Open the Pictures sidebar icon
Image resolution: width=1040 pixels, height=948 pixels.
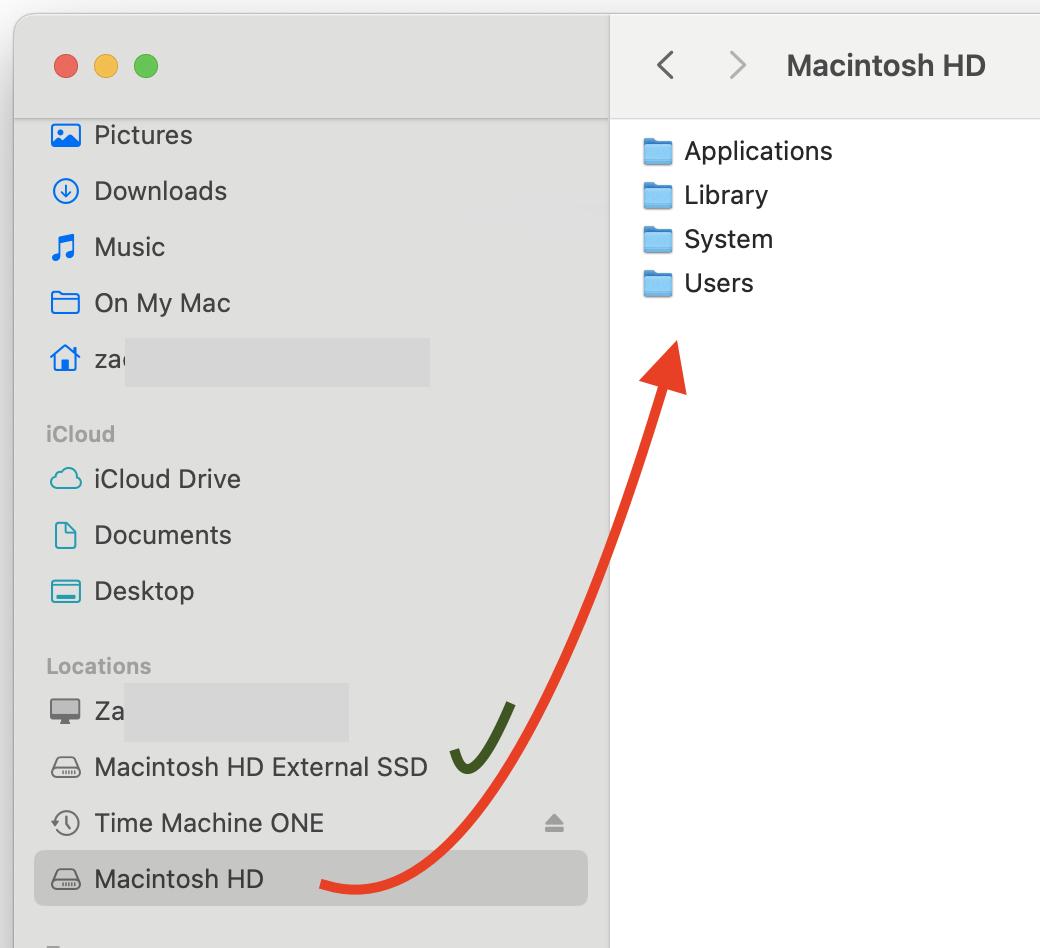65,135
